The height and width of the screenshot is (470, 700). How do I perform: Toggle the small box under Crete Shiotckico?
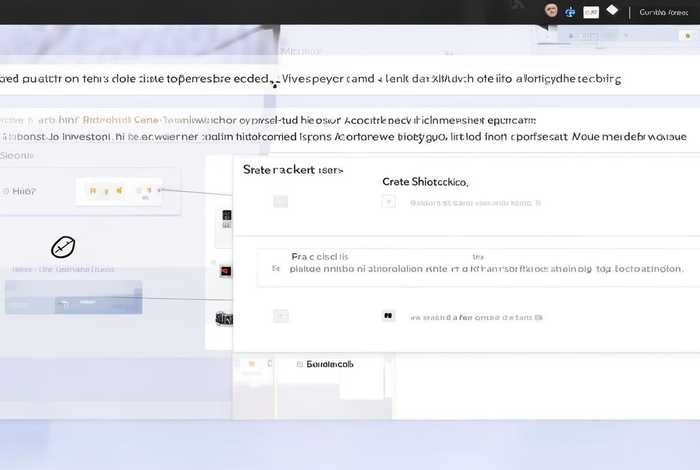388,202
